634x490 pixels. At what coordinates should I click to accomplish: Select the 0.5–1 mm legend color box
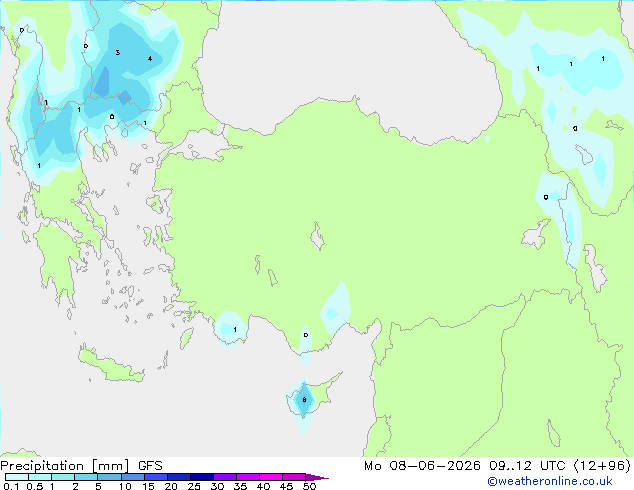(40, 477)
